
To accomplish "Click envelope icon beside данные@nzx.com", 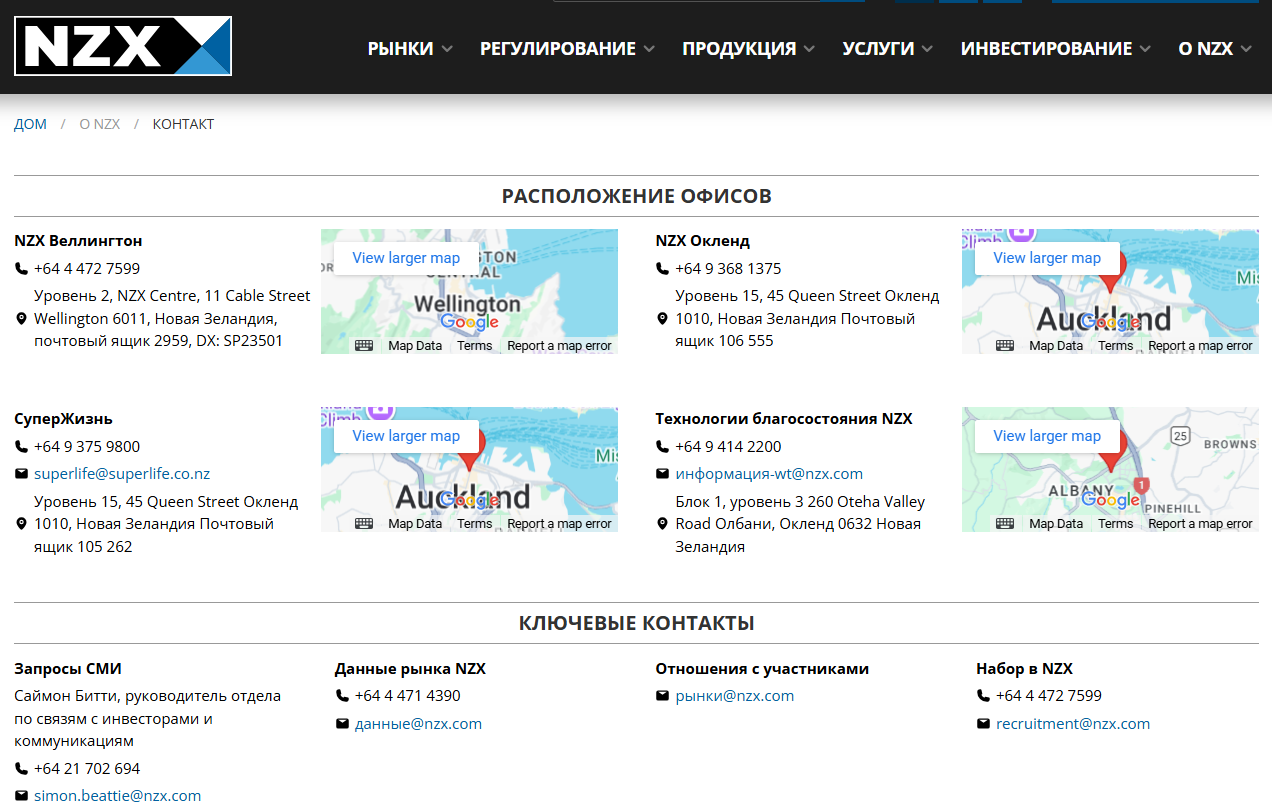I will pos(342,724).
